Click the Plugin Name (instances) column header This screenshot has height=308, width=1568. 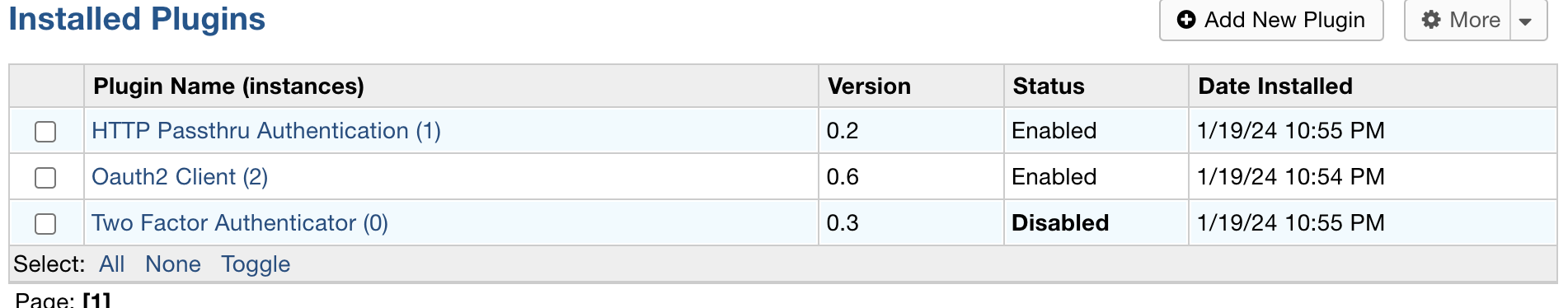228,86
